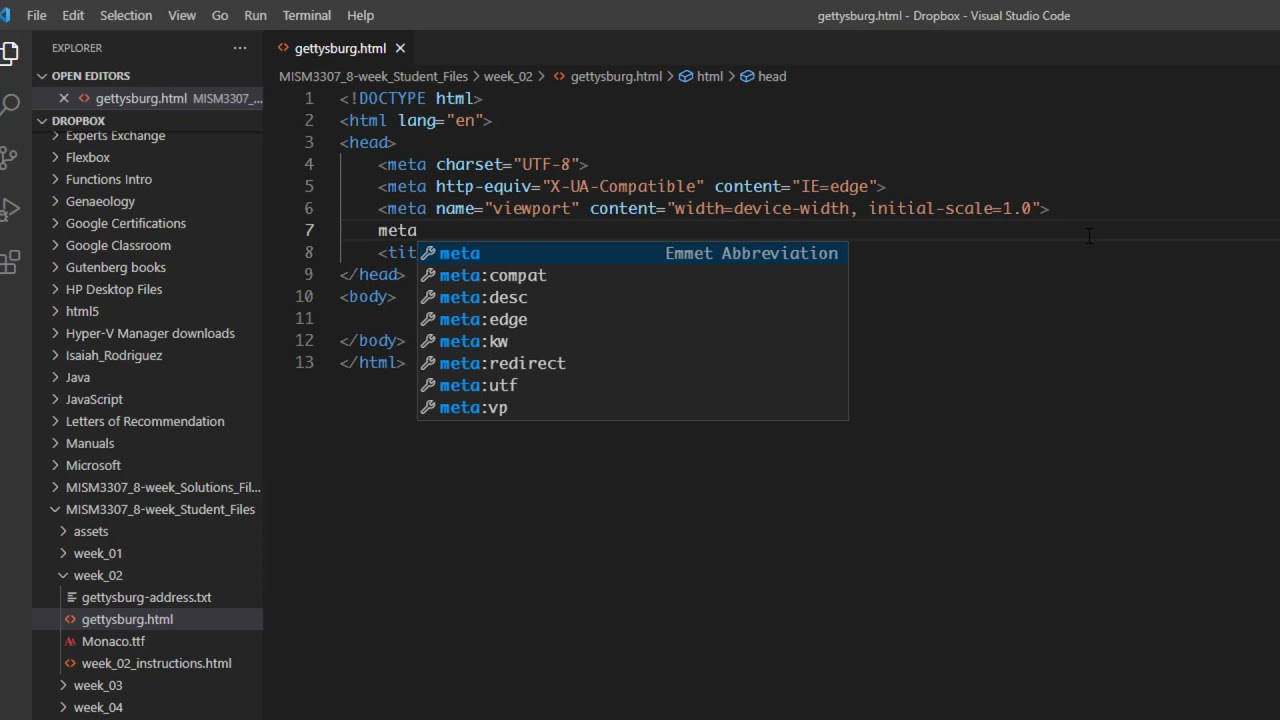This screenshot has width=1280, height=720.
Task: Open week_02_instructions.html in the explorer
Action: click(x=156, y=663)
